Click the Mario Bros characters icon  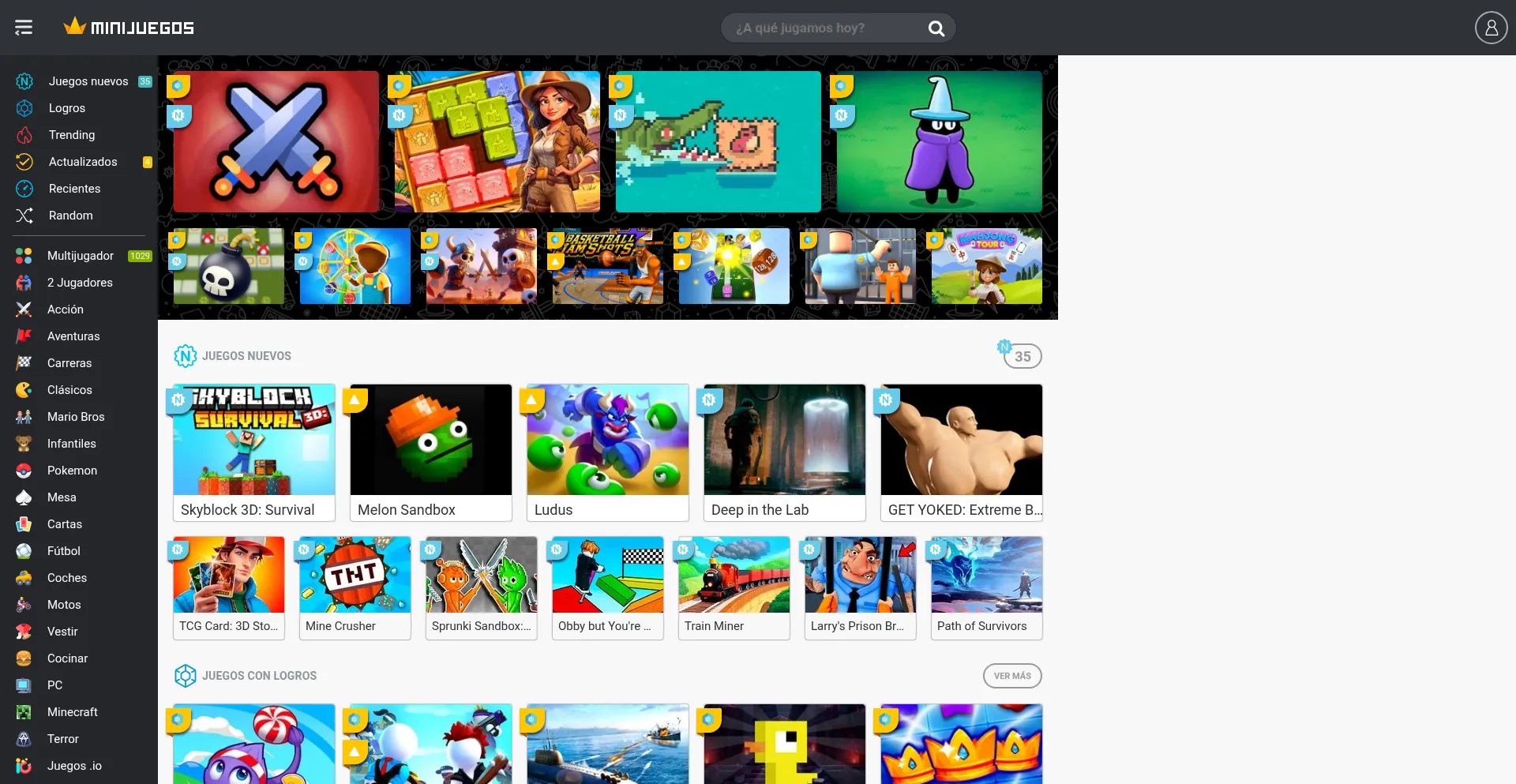click(x=24, y=417)
